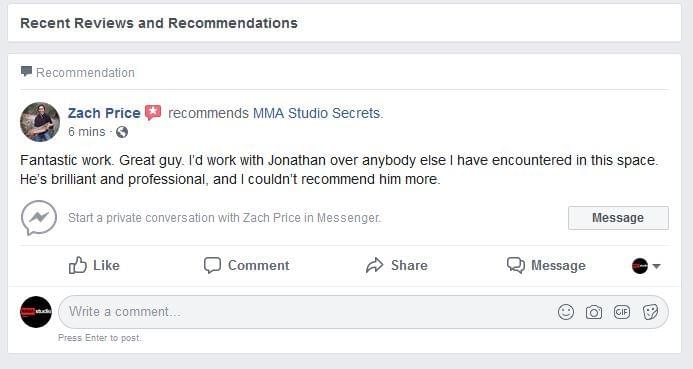Expand the comment-as page selector arrow
Image resolution: width=693 pixels, height=369 pixels.
656,266
